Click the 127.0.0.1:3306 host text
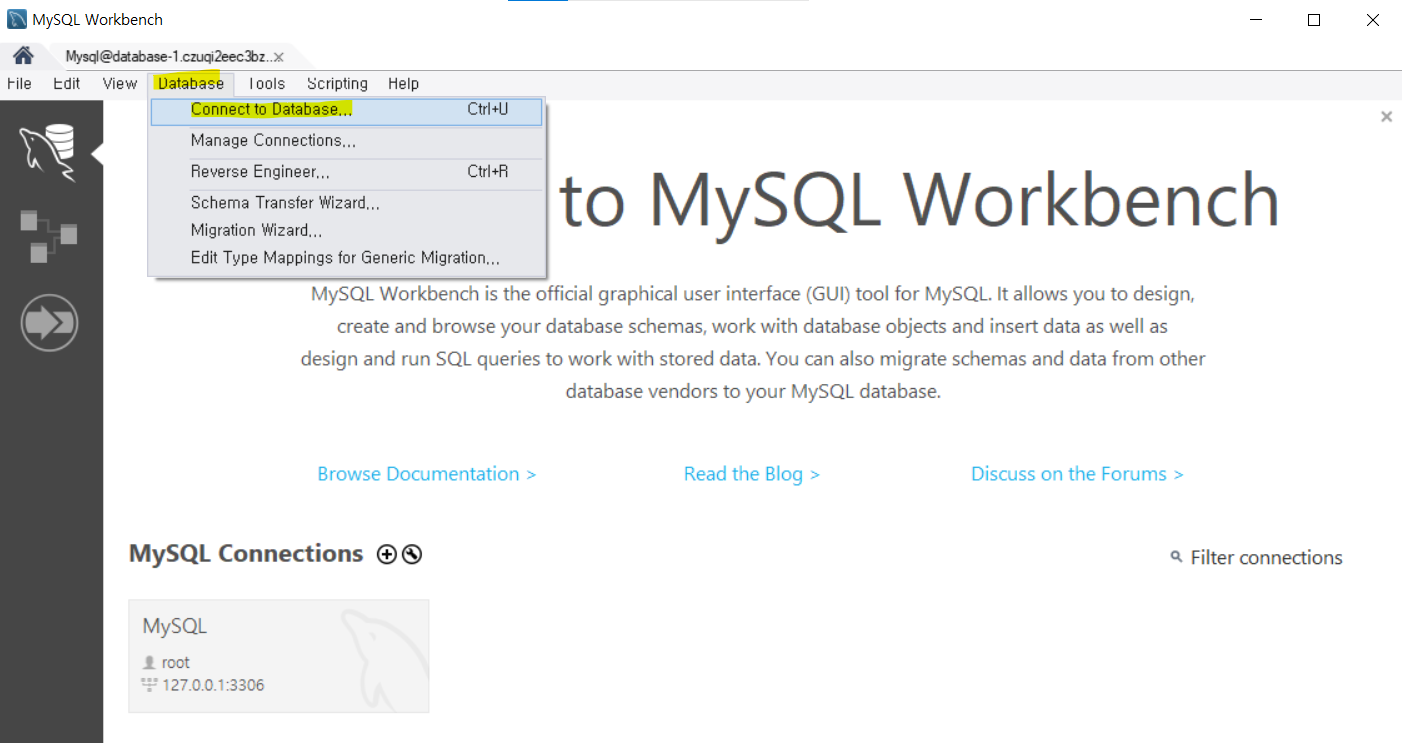 (x=213, y=685)
